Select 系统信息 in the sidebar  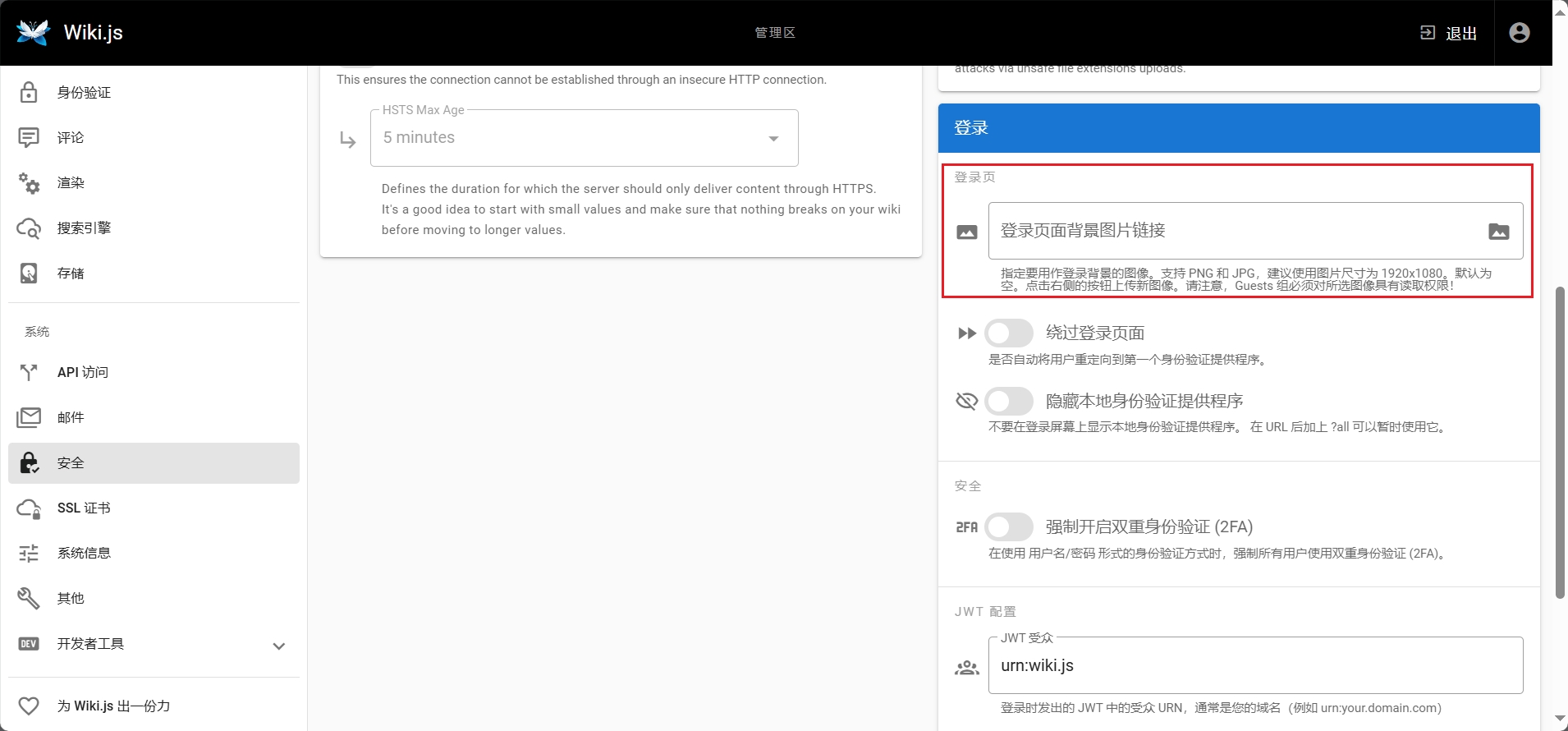pos(84,553)
